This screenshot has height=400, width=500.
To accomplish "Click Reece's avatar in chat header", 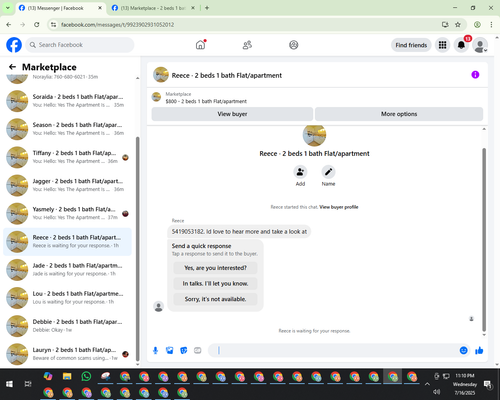I will (x=161, y=75).
